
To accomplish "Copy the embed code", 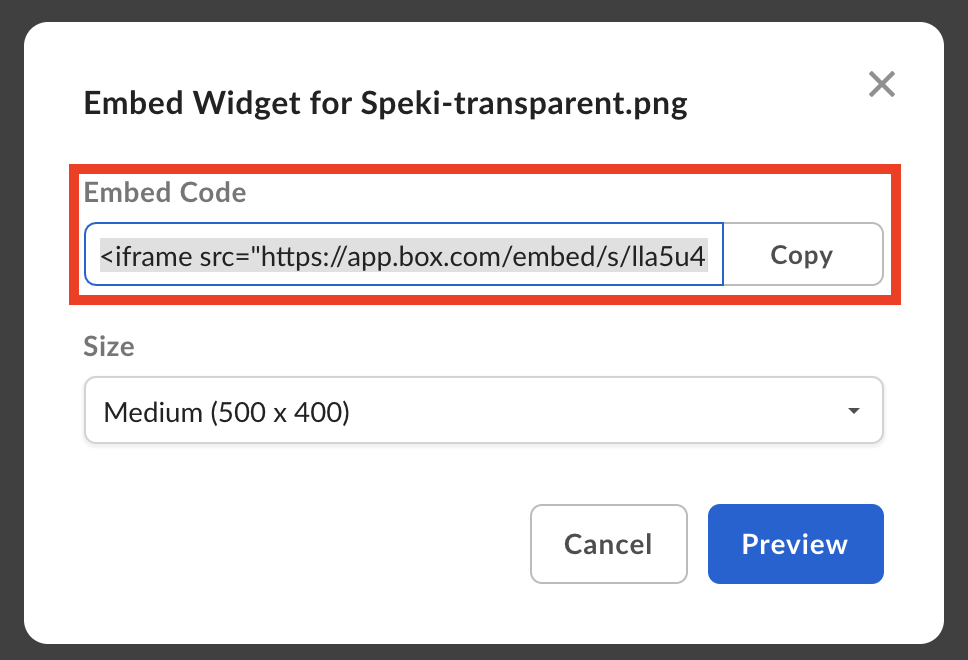I will coord(803,254).
